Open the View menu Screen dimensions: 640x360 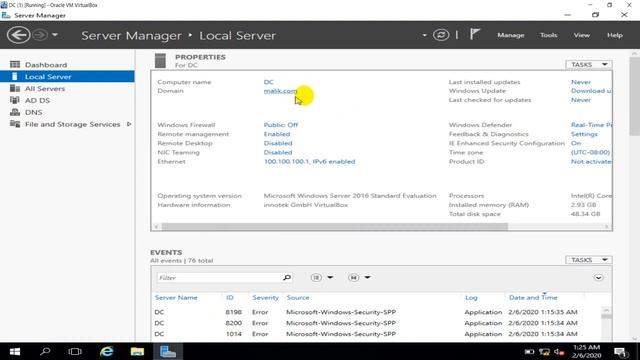pos(582,35)
